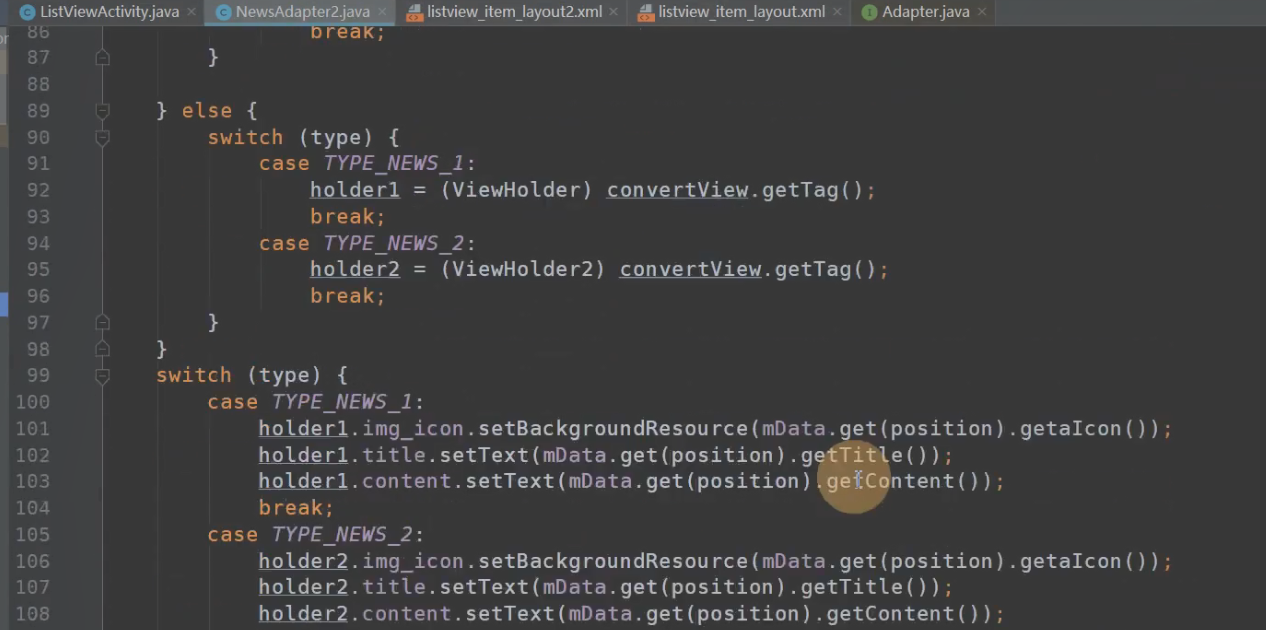
Task: Collapse the code block ending at line 87
Action: click(102, 58)
